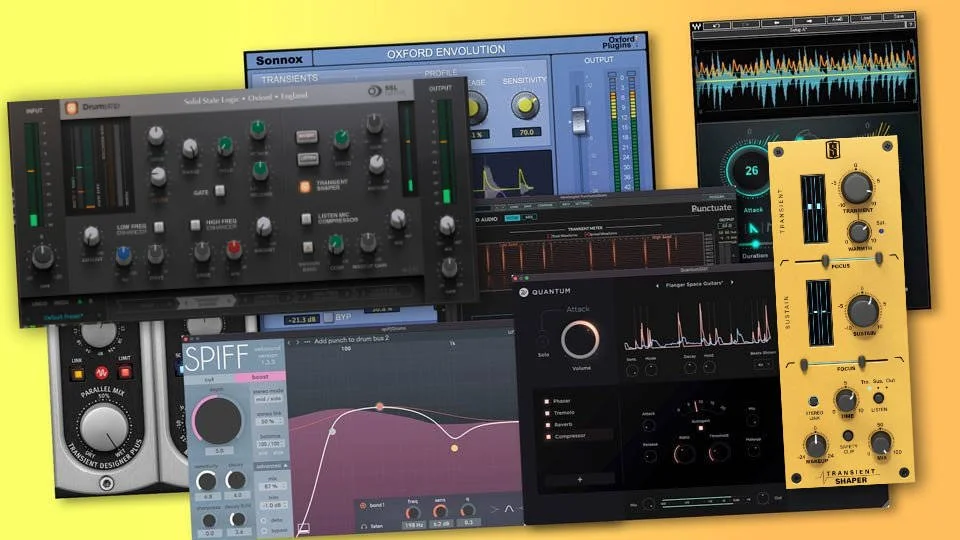Open the SPIFF stereo mode mid / side dropdown

pos(269,399)
